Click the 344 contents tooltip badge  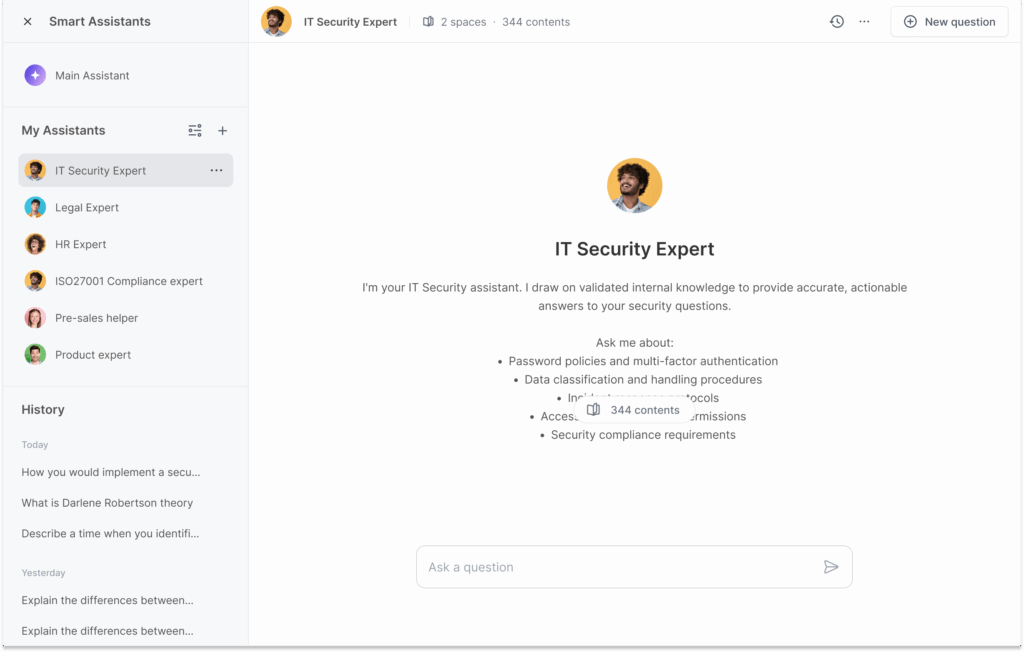[634, 410]
